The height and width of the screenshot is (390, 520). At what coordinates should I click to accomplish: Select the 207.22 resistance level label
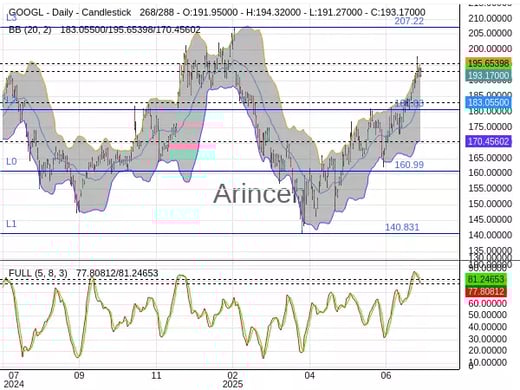coord(409,21)
